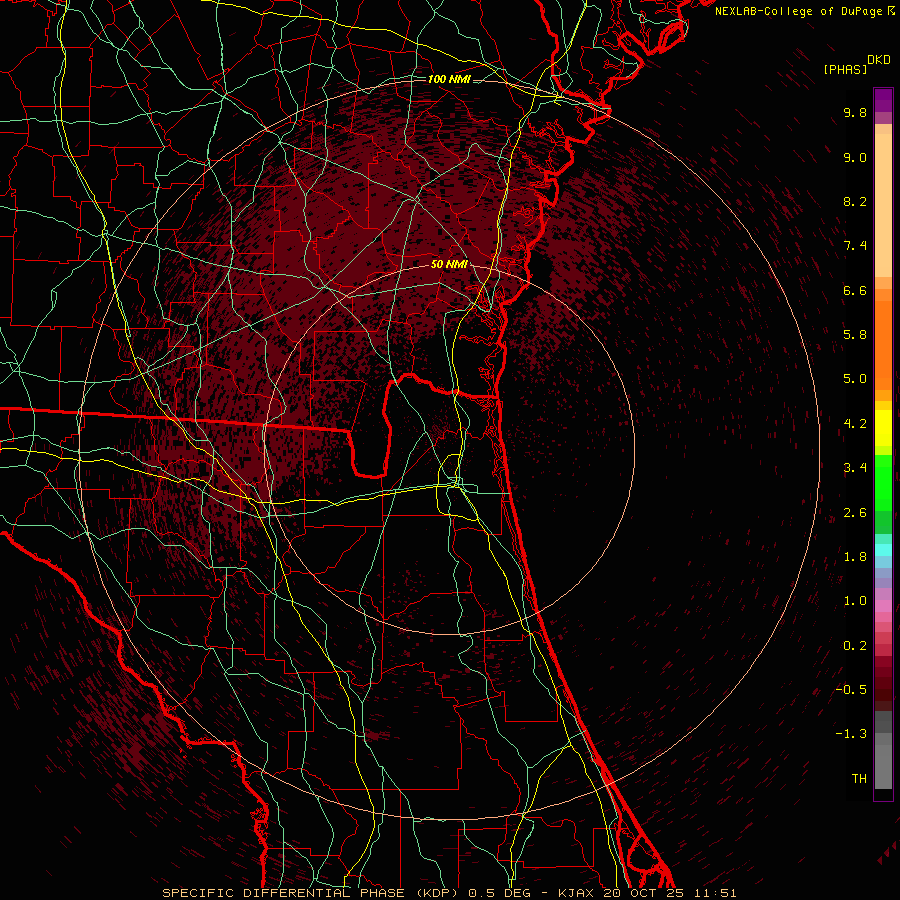Click the 7.4 scale value
This screenshot has width=900, height=900.
tap(855, 246)
